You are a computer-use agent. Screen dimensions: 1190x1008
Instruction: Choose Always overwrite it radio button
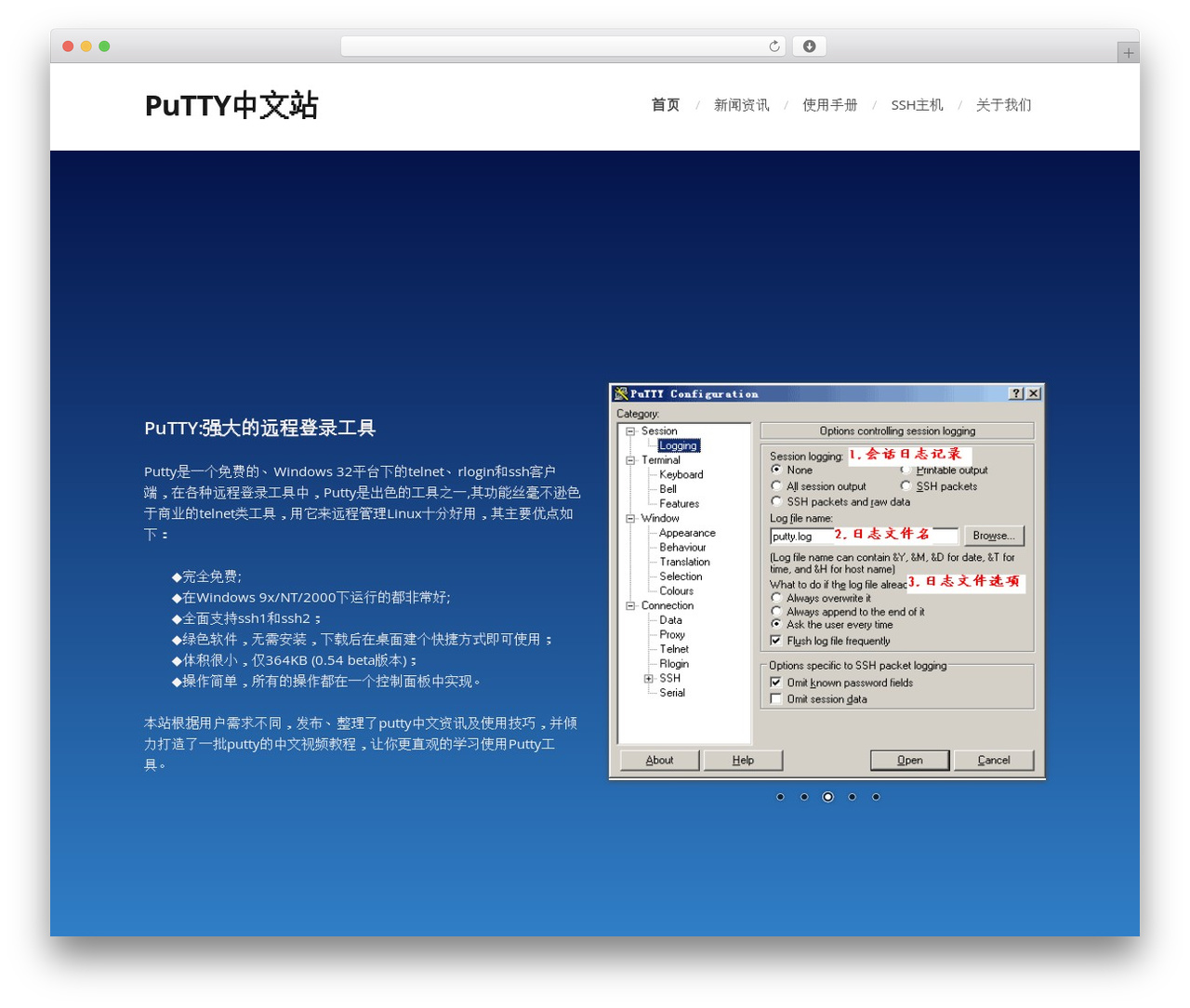tap(776, 598)
